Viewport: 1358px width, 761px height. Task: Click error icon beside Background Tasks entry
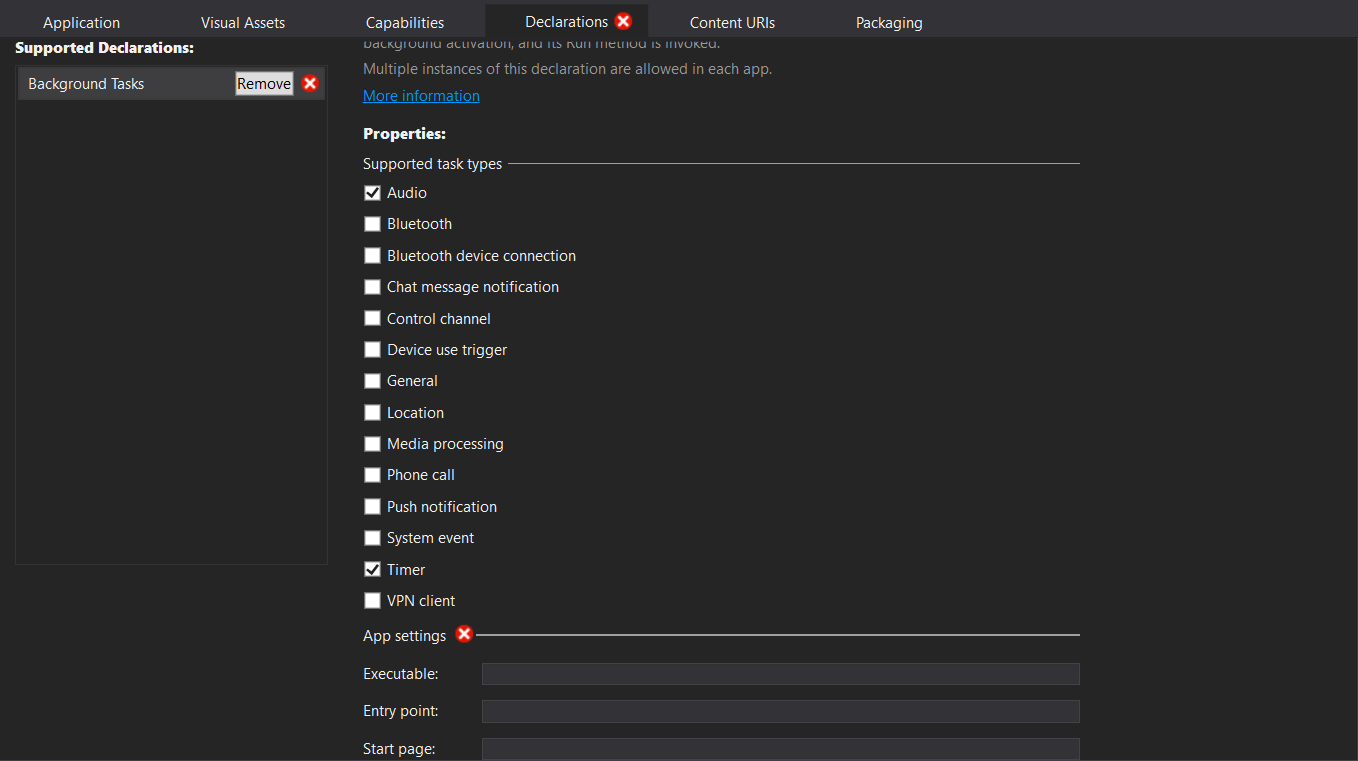[310, 84]
